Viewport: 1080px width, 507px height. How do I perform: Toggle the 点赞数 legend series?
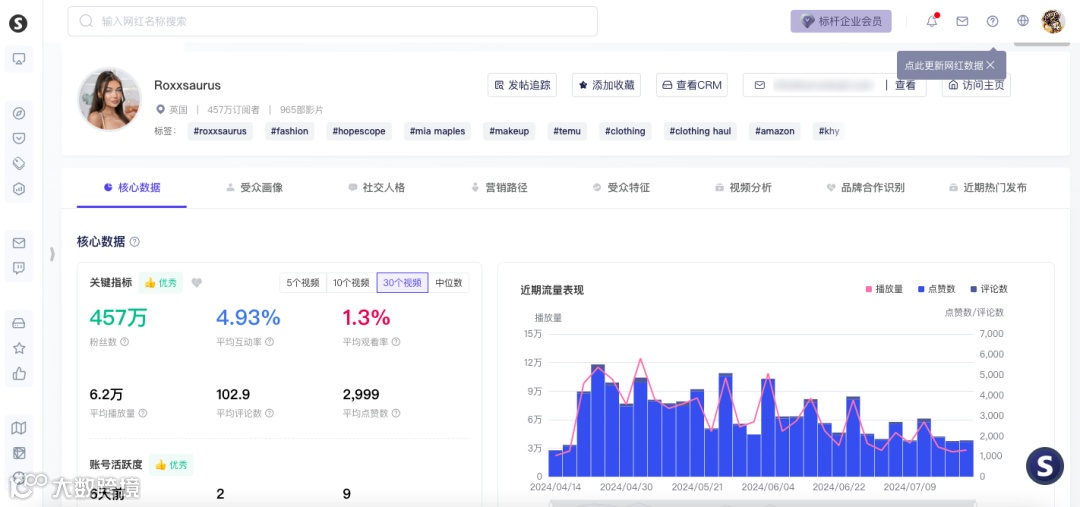pos(936,289)
